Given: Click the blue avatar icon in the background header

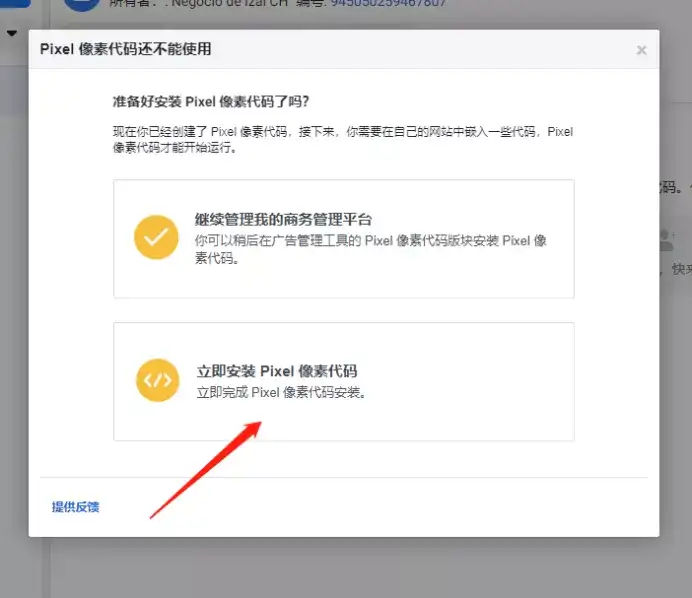Looking at the screenshot, I should click(82, 4).
